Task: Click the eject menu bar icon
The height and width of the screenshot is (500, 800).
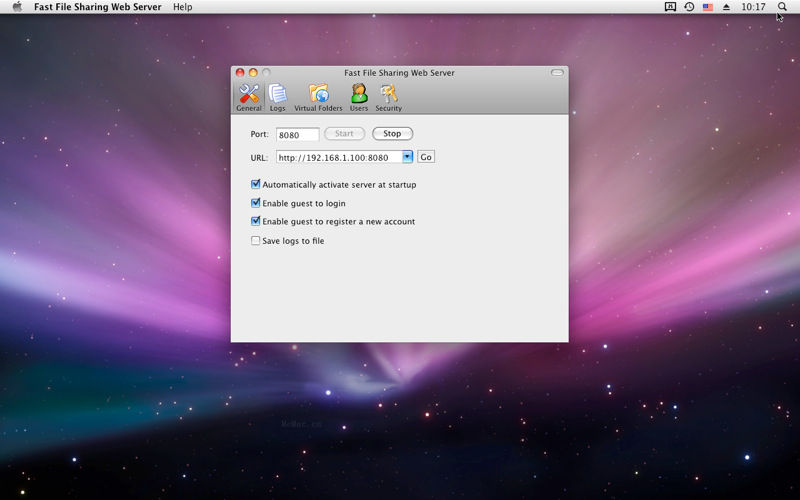Action: (x=726, y=7)
